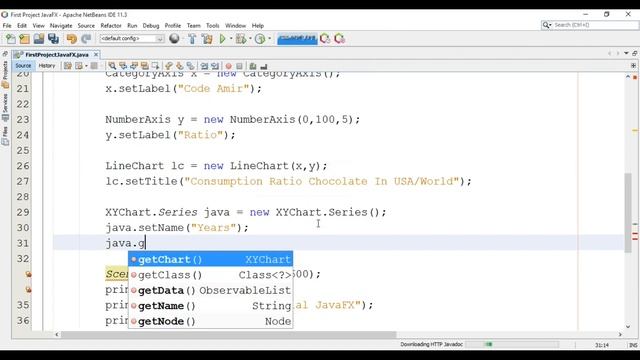Switch to History view
Screen dimensions: 640x360
47,66
